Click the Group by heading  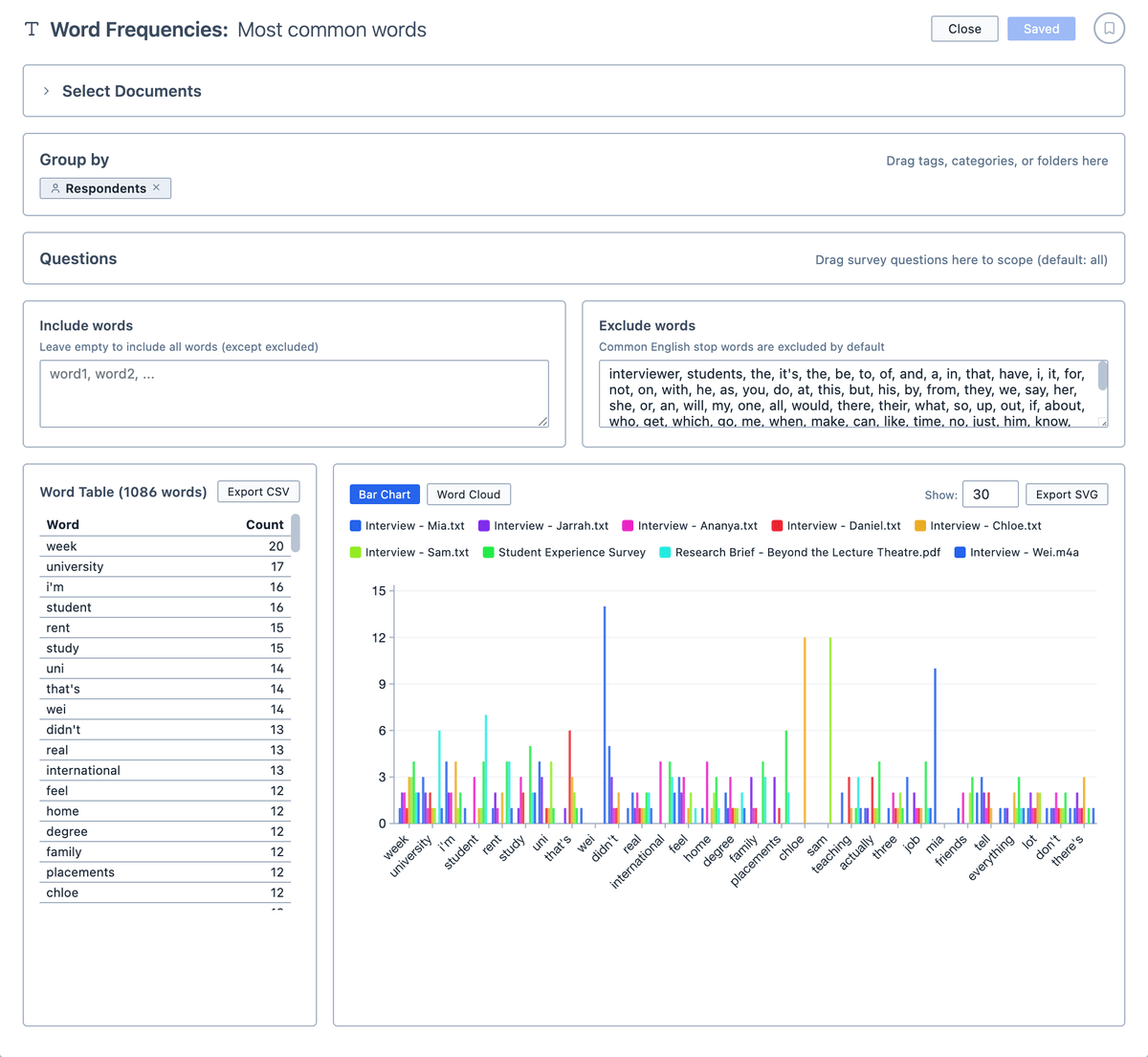[75, 160]
